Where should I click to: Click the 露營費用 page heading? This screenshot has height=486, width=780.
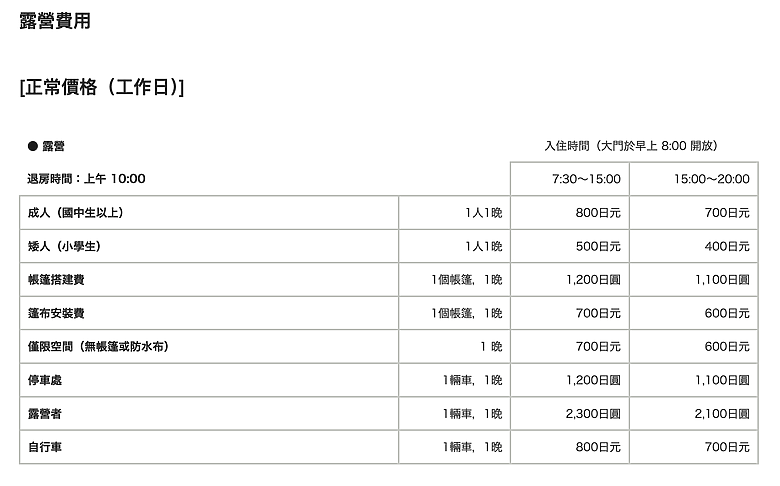point(55,21)
